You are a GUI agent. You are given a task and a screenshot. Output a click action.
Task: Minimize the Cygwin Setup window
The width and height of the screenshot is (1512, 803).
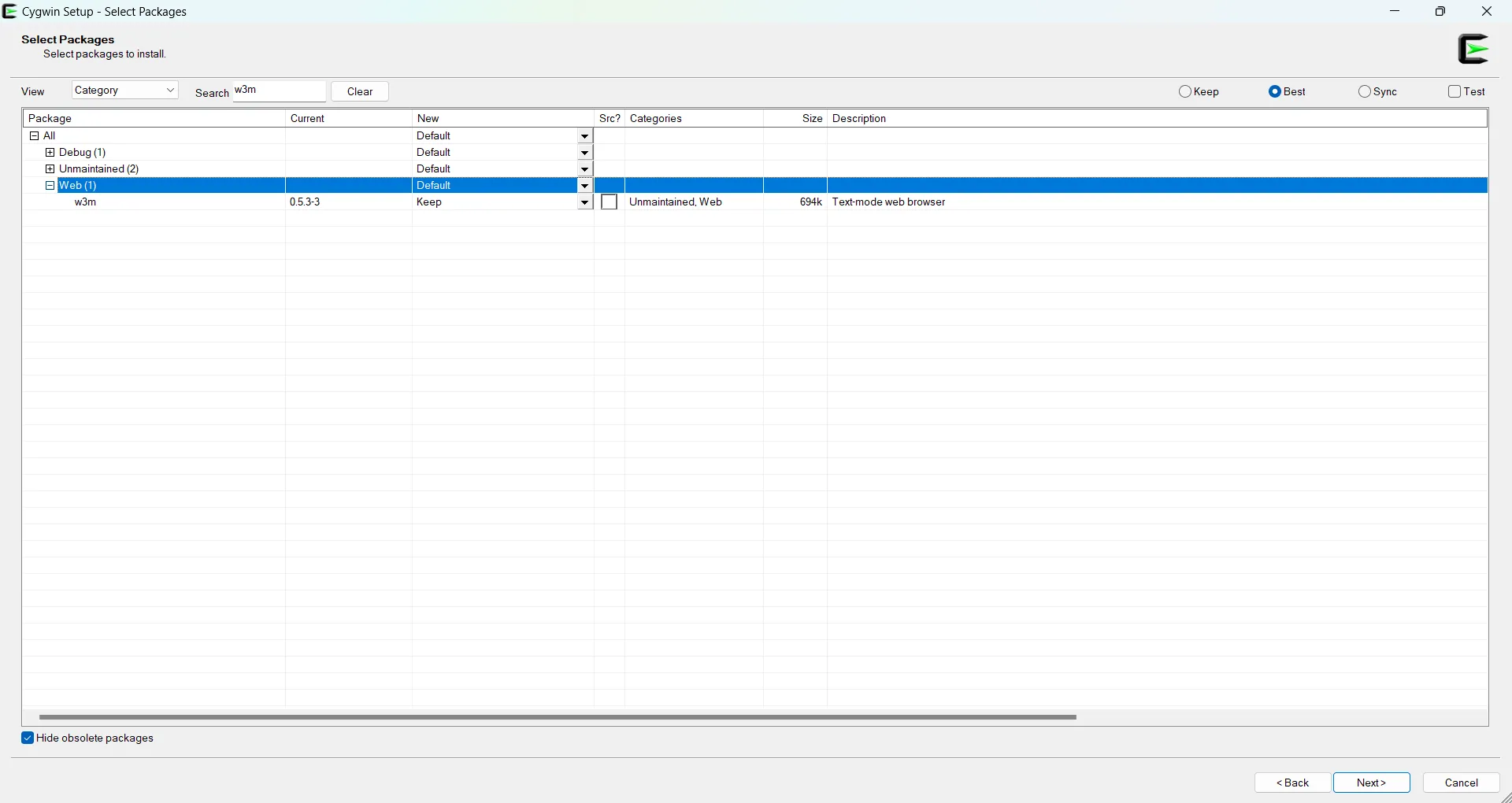pyautogui.click(x=1395, y=12)
